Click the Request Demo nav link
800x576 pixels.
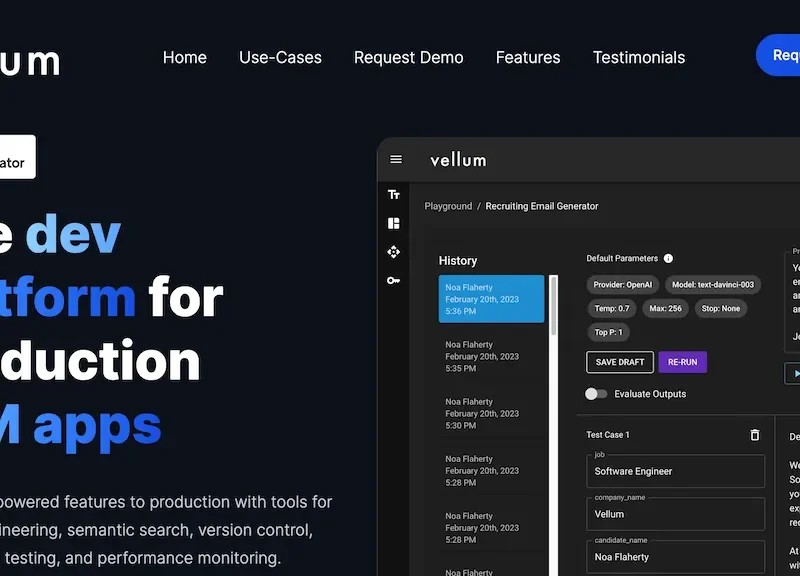[x=408, y=57]
